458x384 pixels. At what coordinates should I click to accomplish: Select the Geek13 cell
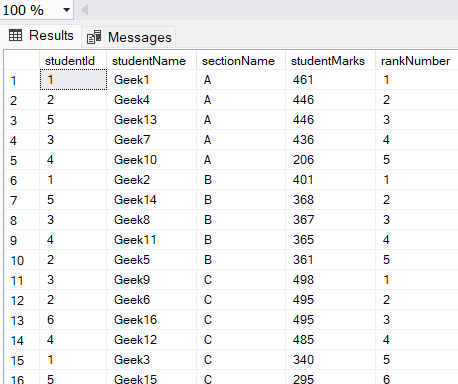152,120
